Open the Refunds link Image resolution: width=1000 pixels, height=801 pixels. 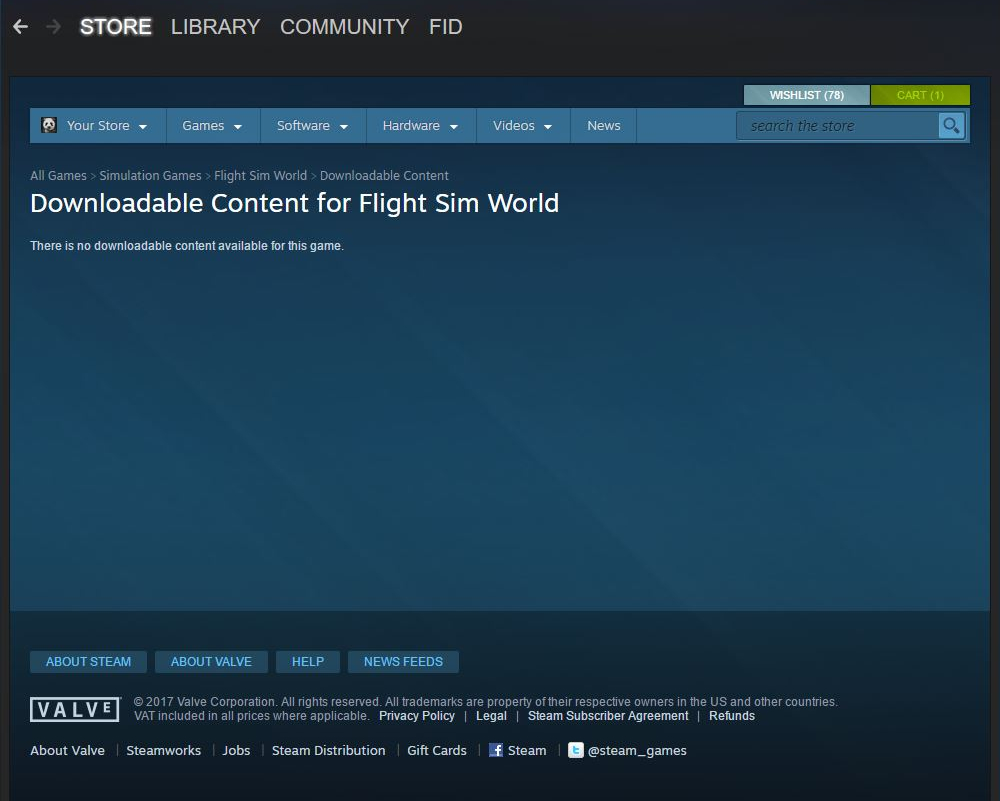click(732, 716)
